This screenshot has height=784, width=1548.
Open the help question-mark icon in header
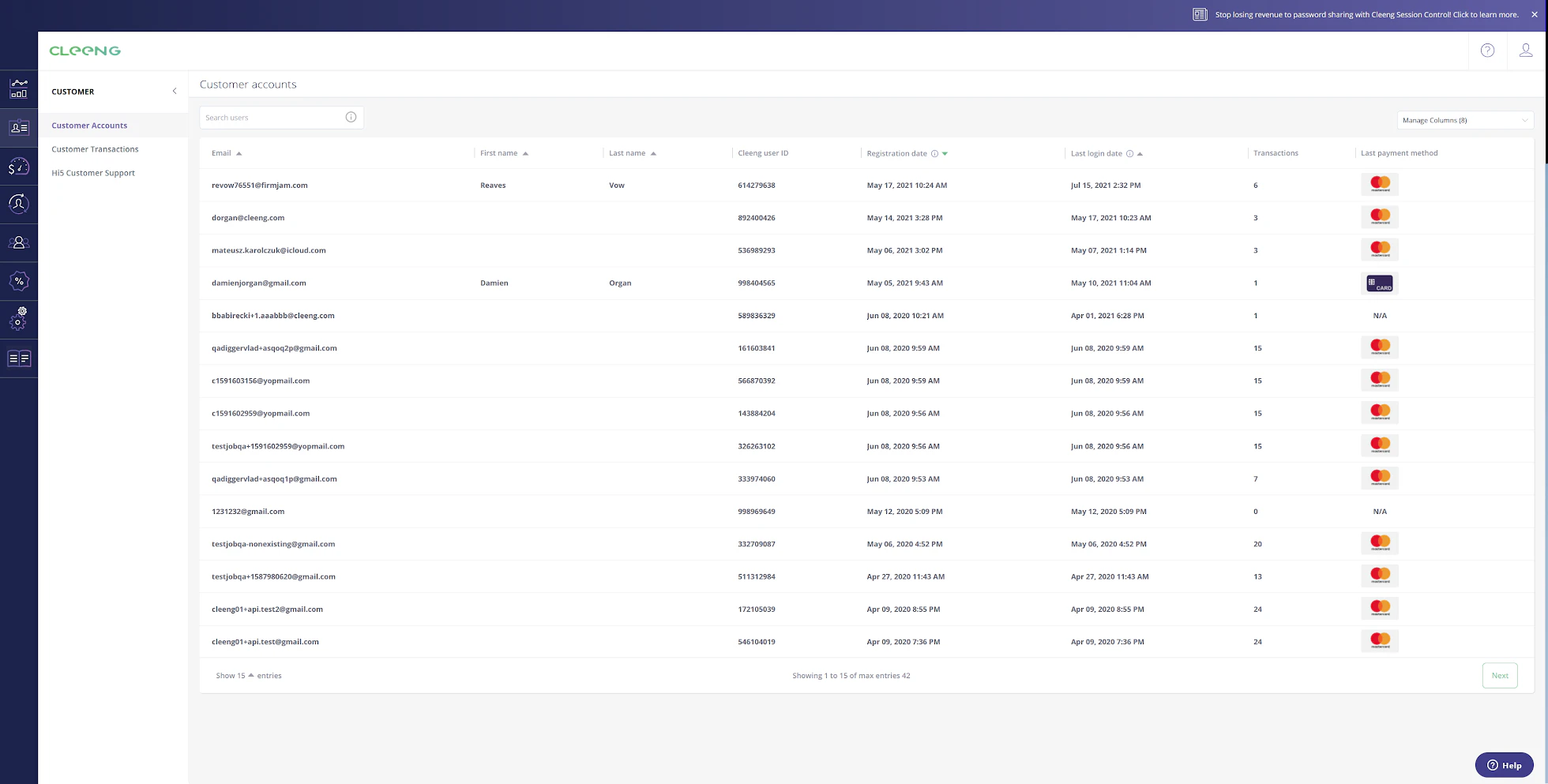pyautogui.click(x=1487, y=50)
